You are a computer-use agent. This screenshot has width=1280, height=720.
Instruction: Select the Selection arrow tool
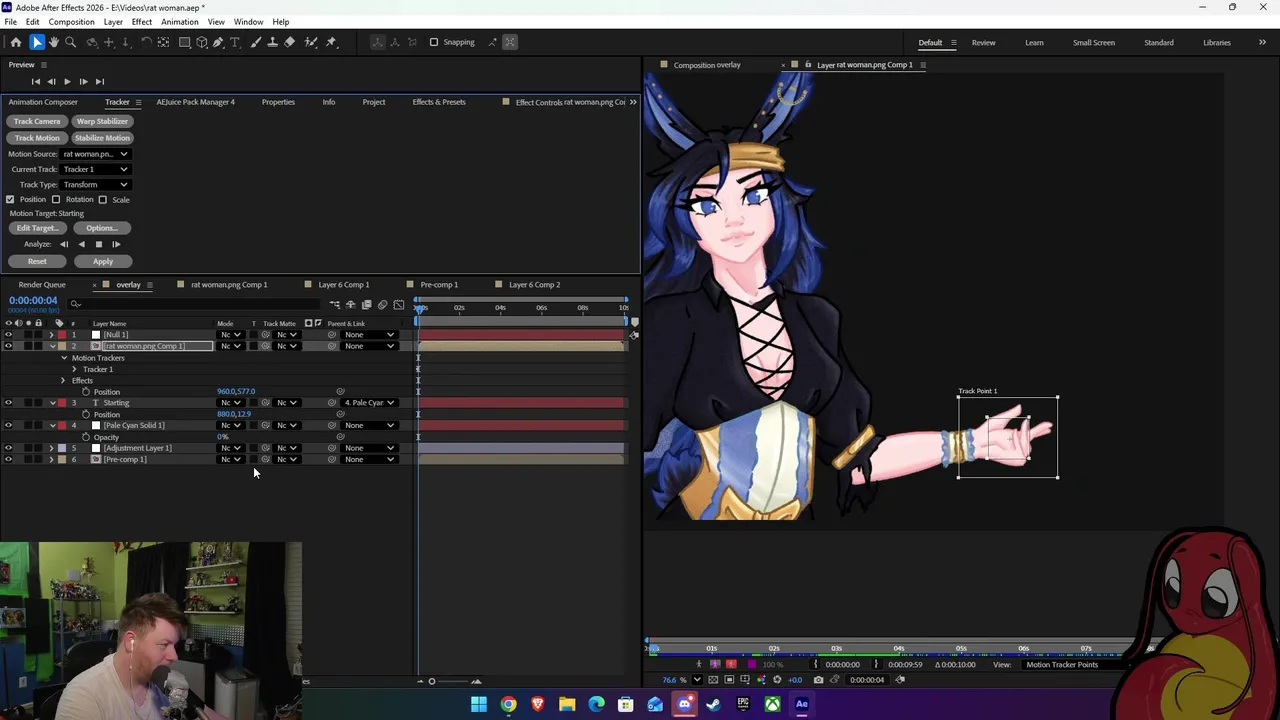pyautogui.click(x=37, y=42)
